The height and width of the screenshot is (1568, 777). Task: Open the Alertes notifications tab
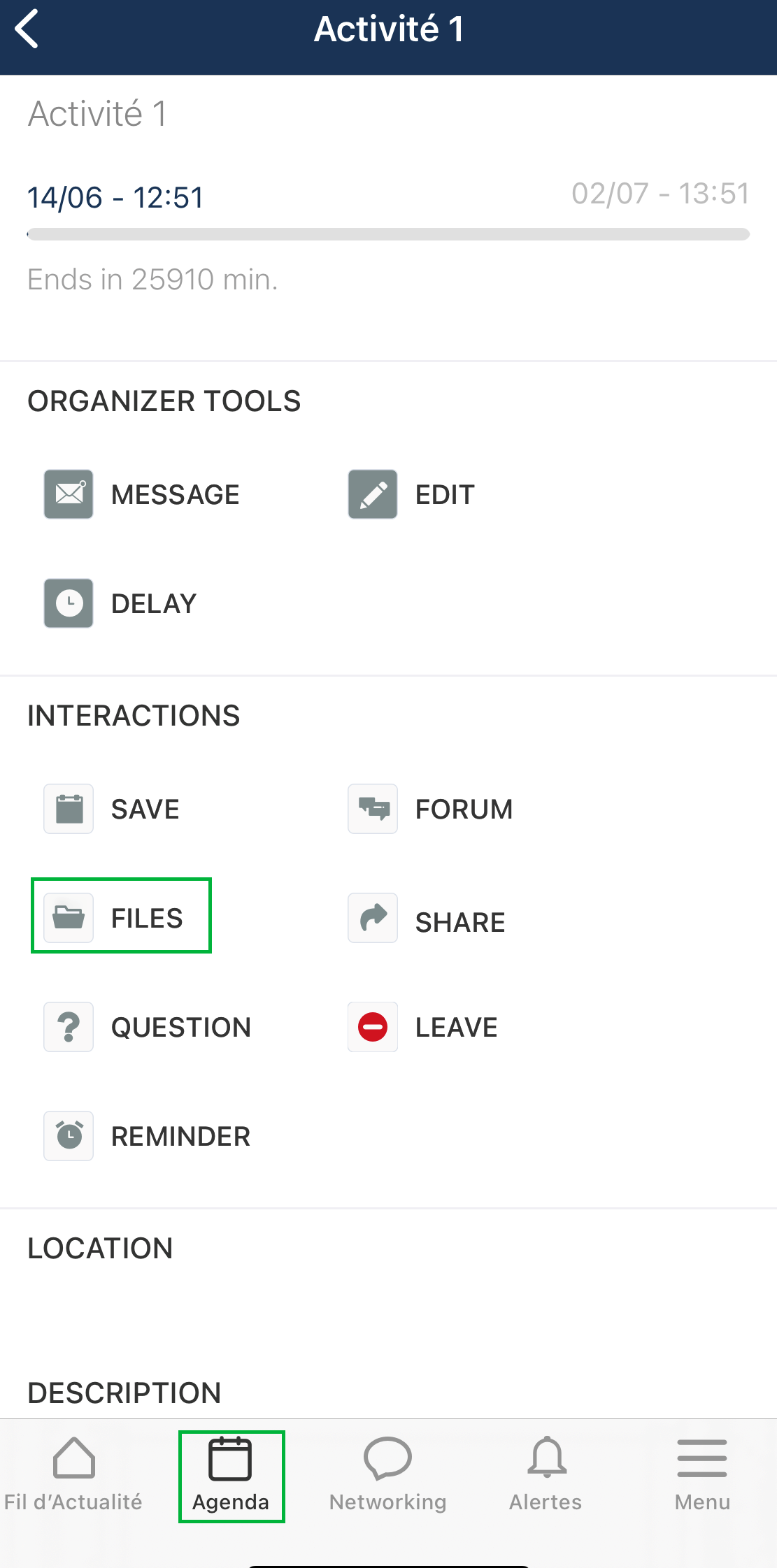pyautogui.click(x=546, y=1475)
